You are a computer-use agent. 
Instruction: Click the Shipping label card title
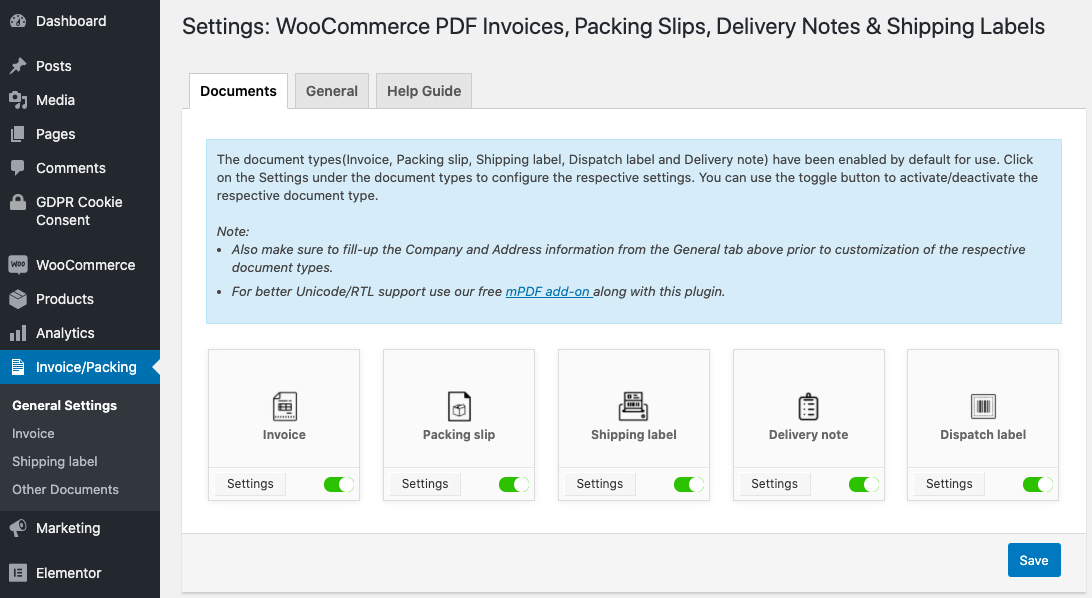point(634,434)
